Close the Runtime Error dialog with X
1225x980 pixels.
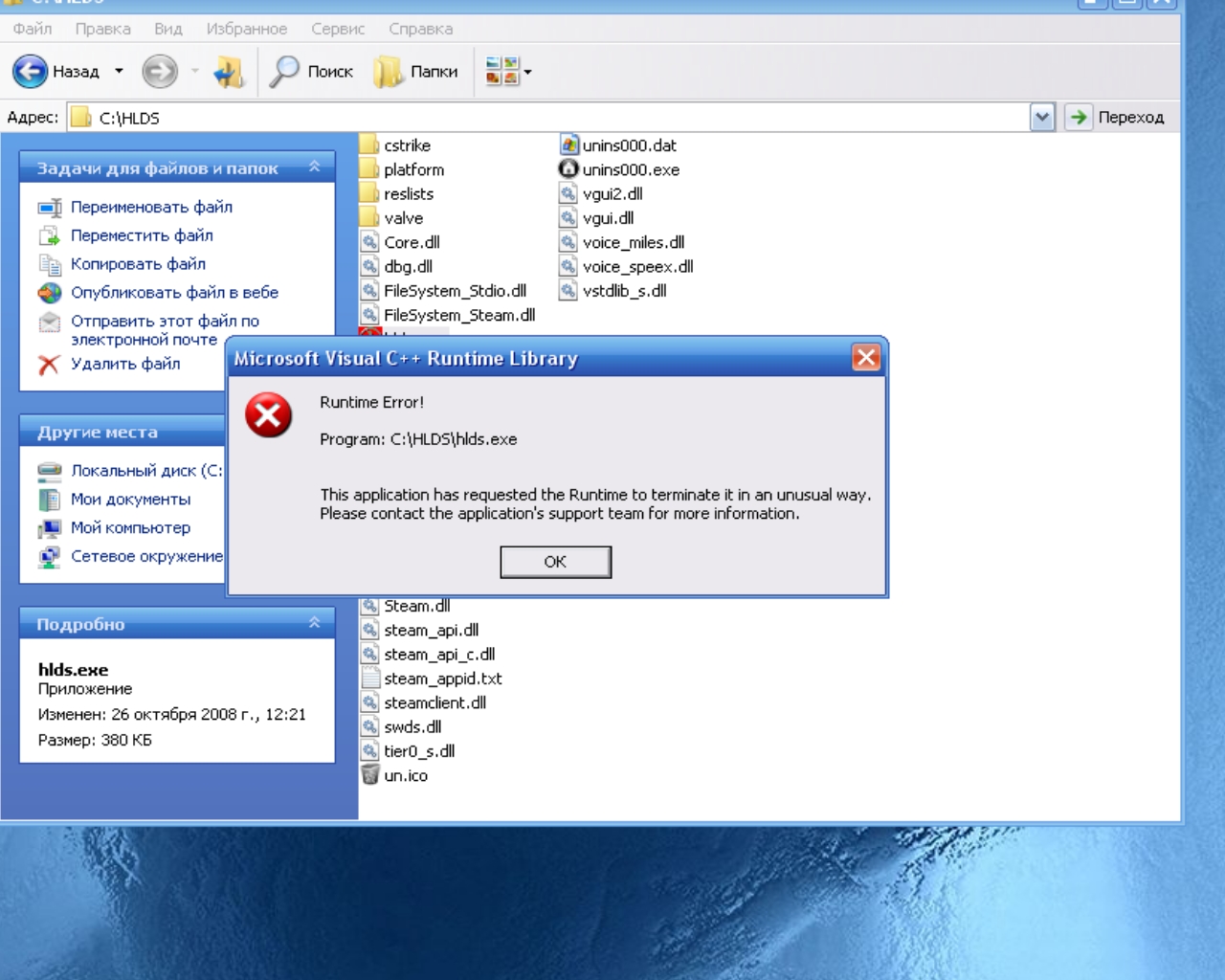(866, 358)
